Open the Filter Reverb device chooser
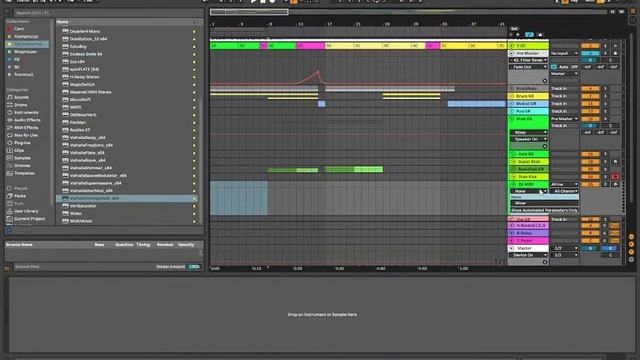Viewport: 640px width, 360px height. coord(528,60)
